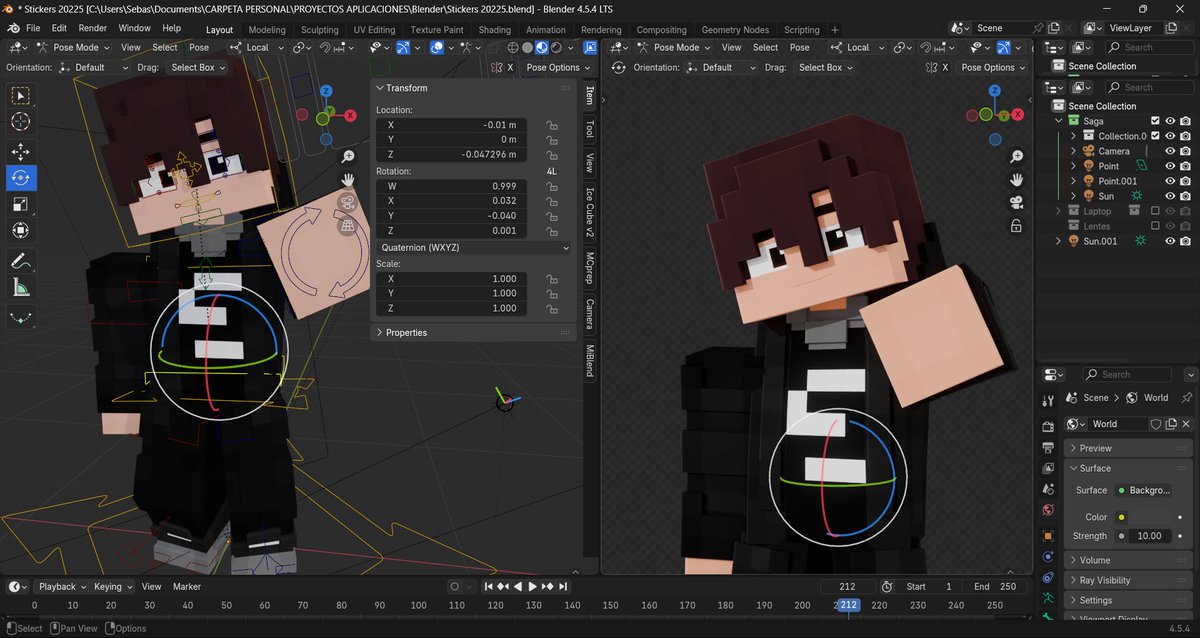Enable the Lentes collection checkbox
Image resolution: width=1200 pixels, height=638 pixels.
click(x=1155, y=226)
